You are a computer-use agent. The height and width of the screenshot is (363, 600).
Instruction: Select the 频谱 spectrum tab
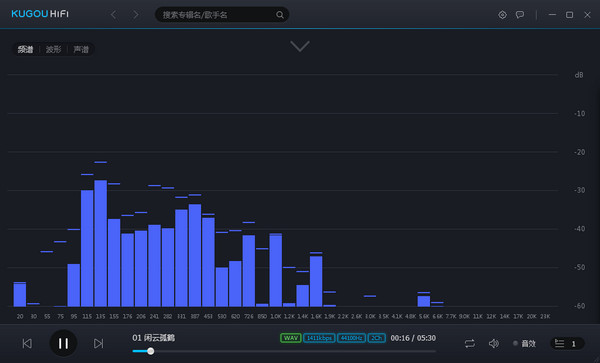tap(26, 49)
